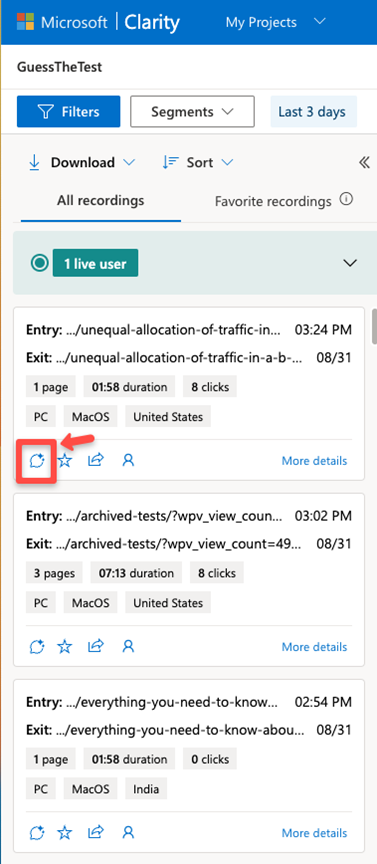
Task: Click the 02:54 PM timestamp
Action: (323, 703)
